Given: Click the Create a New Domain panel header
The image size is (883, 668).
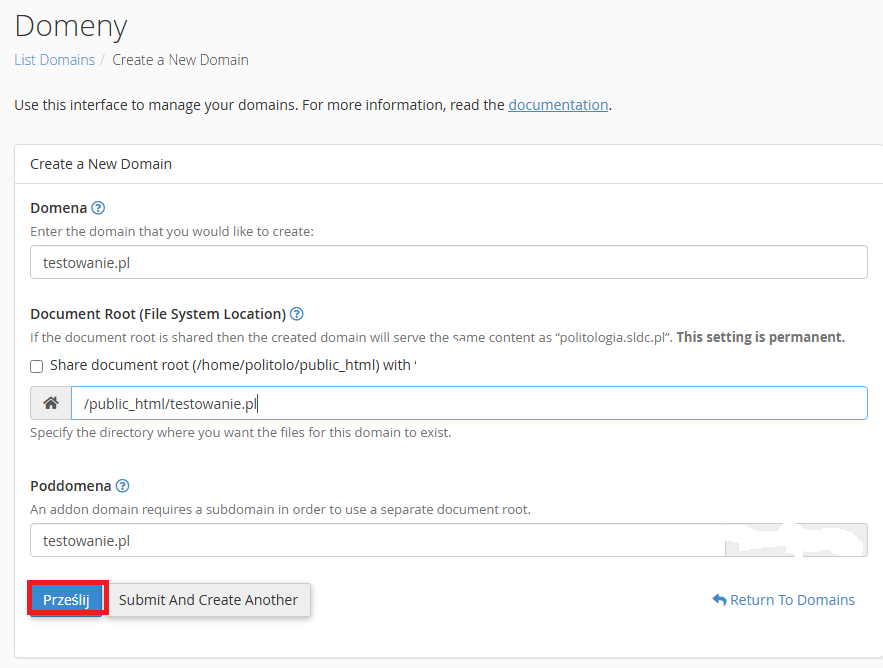Looking at the screenshot, I should click(x=101, y=164).
